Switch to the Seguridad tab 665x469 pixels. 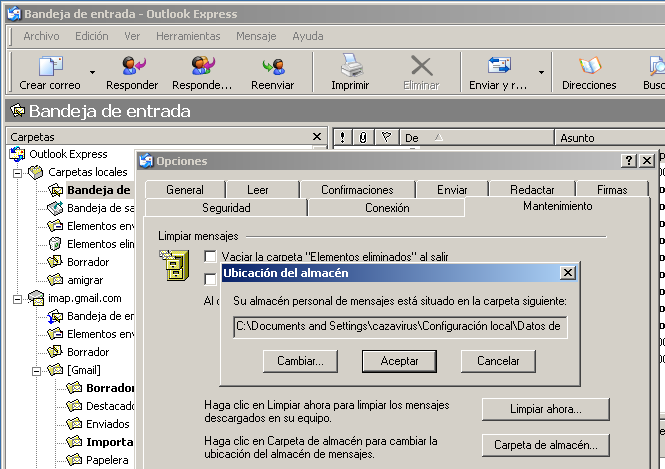click(226, 208)
